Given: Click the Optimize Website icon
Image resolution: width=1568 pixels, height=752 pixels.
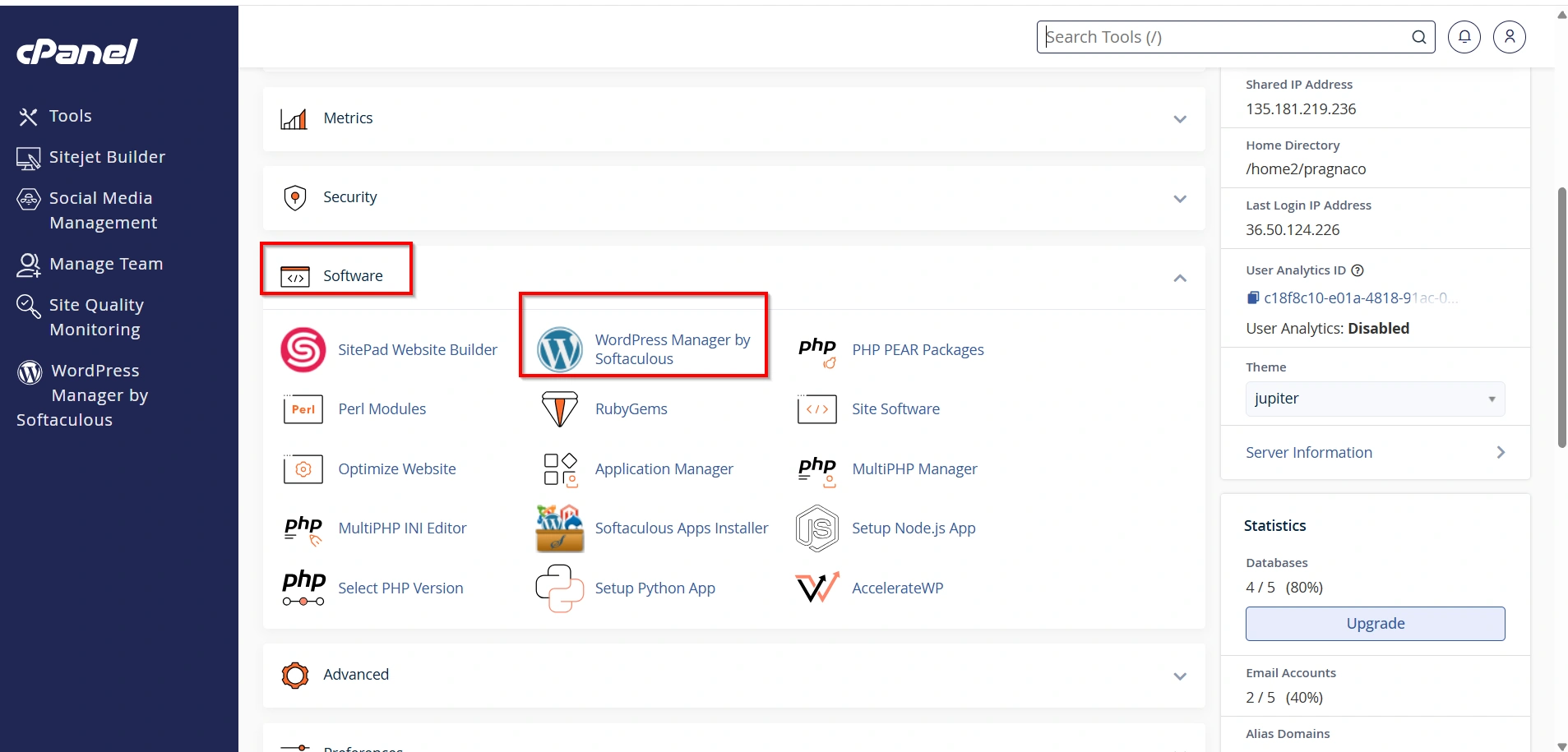Looking at the screenshot, I should (x=303, y=469).
